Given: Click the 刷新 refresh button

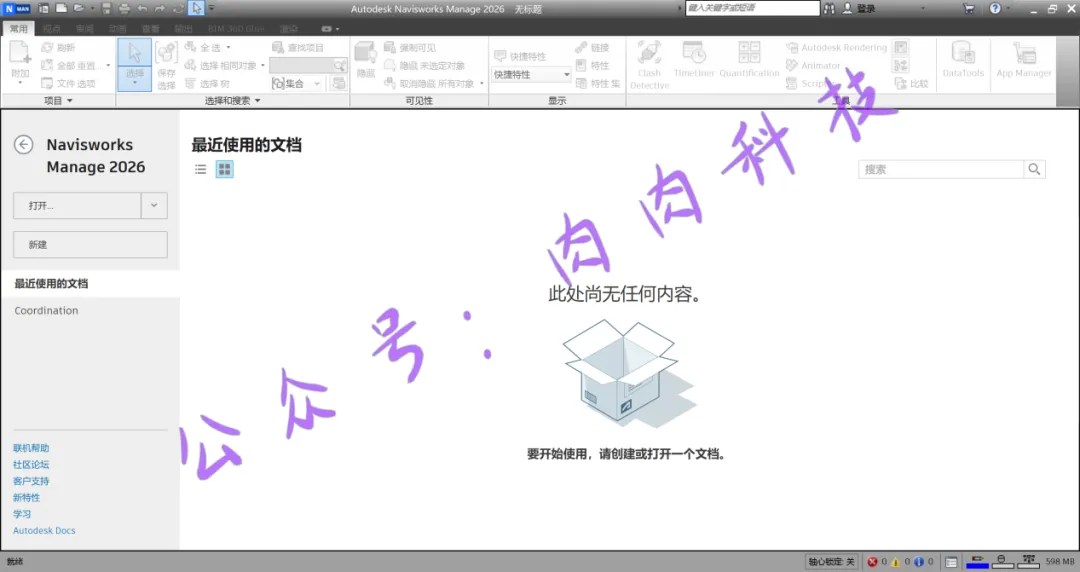Looking at the screenshot, I should pyautogui.click(x=59, y=48).
